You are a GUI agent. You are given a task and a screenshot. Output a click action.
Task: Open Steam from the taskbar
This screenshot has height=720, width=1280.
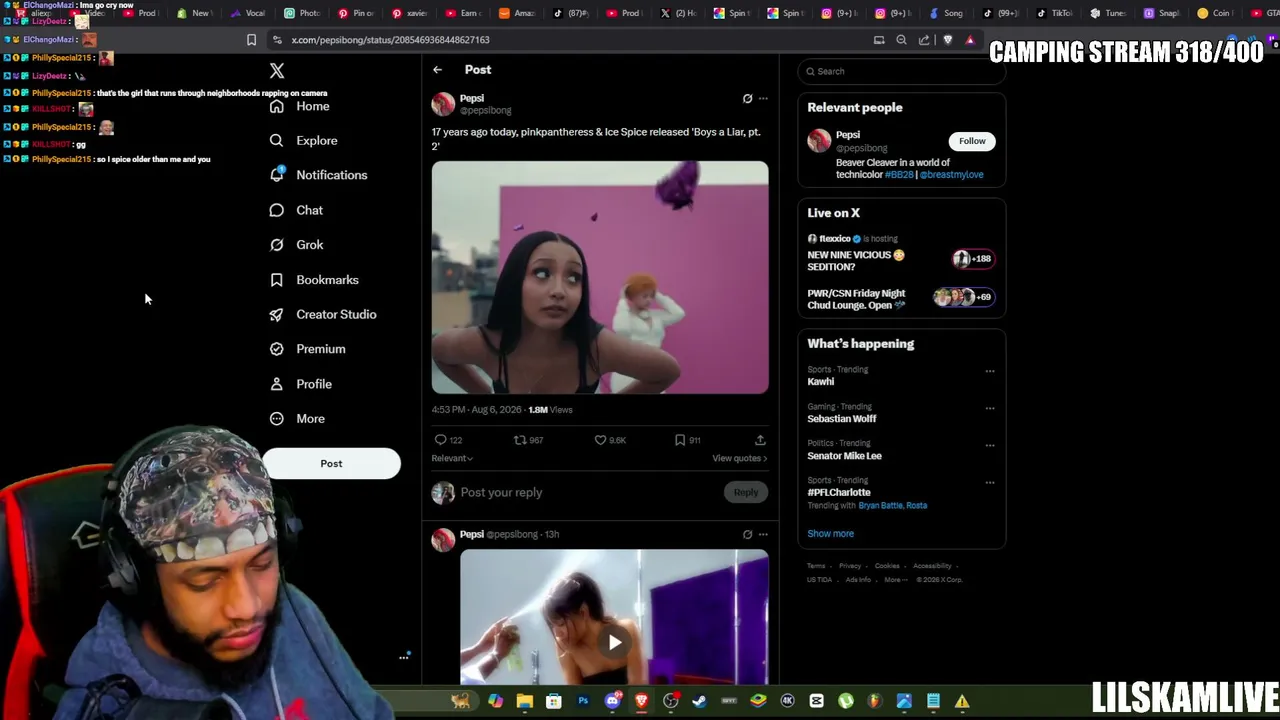pos(700,702)
